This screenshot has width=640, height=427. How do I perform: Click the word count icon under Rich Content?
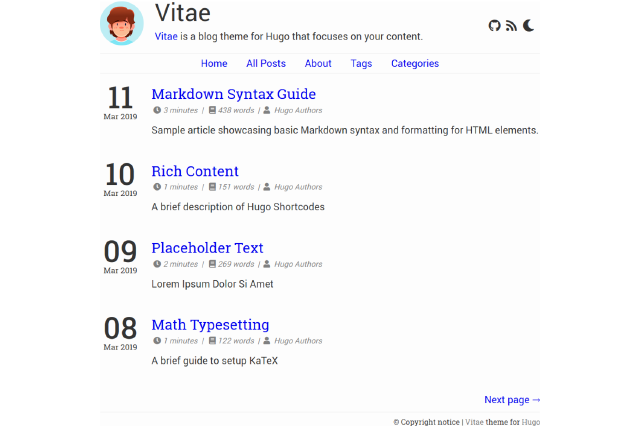coord(213,187)
